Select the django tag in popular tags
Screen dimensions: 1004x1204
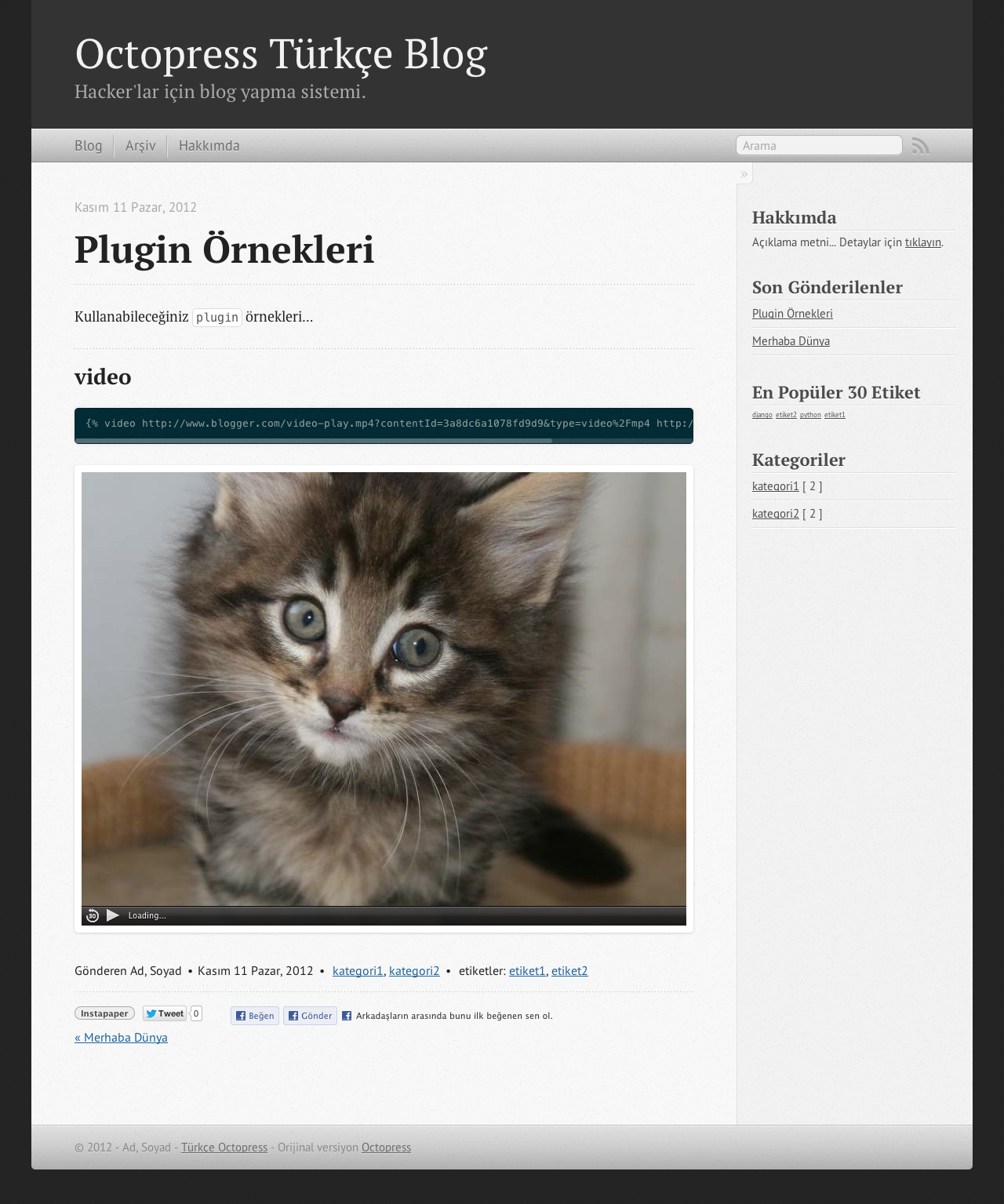pos(762,415)
